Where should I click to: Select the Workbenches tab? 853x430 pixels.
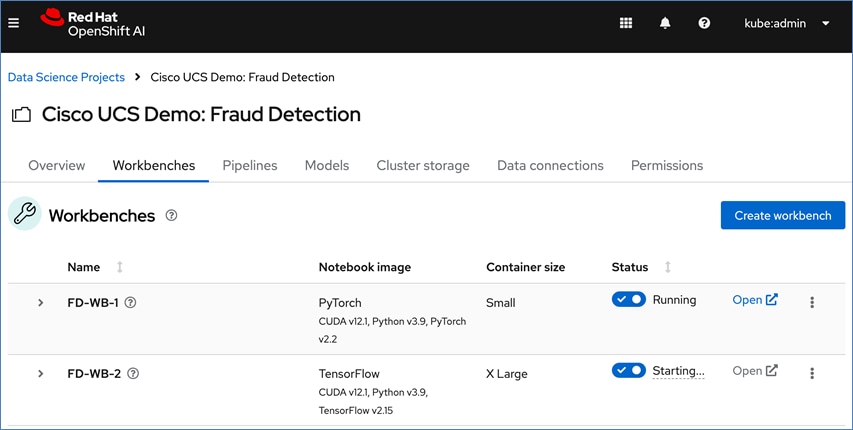(x=153, y=165)
